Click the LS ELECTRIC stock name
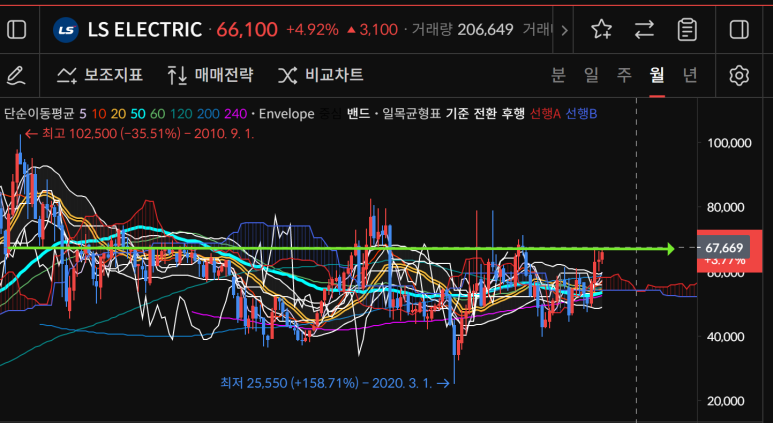The width and height of the screenshot is (773, 423). coord(145,30)
